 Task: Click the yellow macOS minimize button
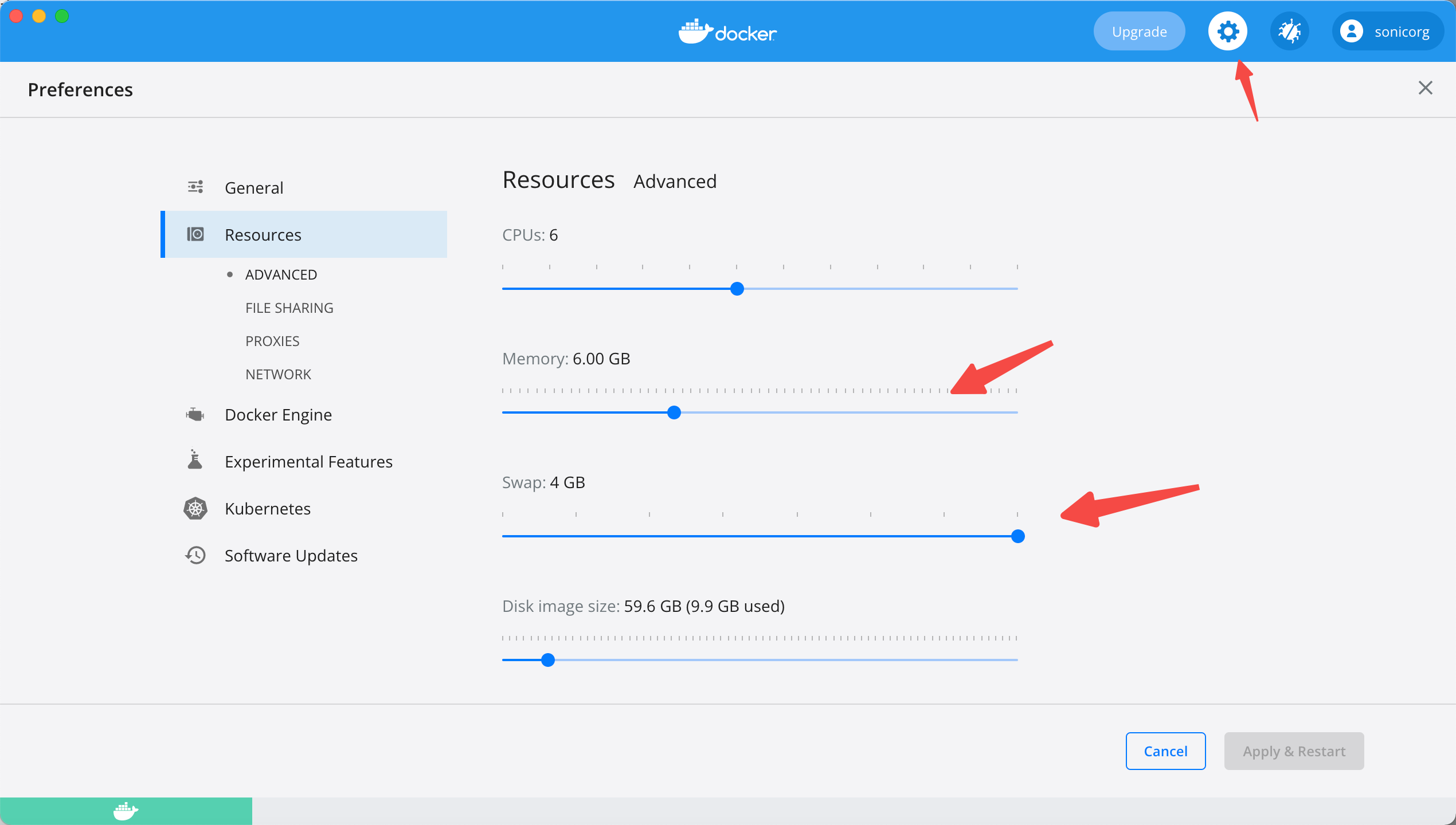(39, 16)
